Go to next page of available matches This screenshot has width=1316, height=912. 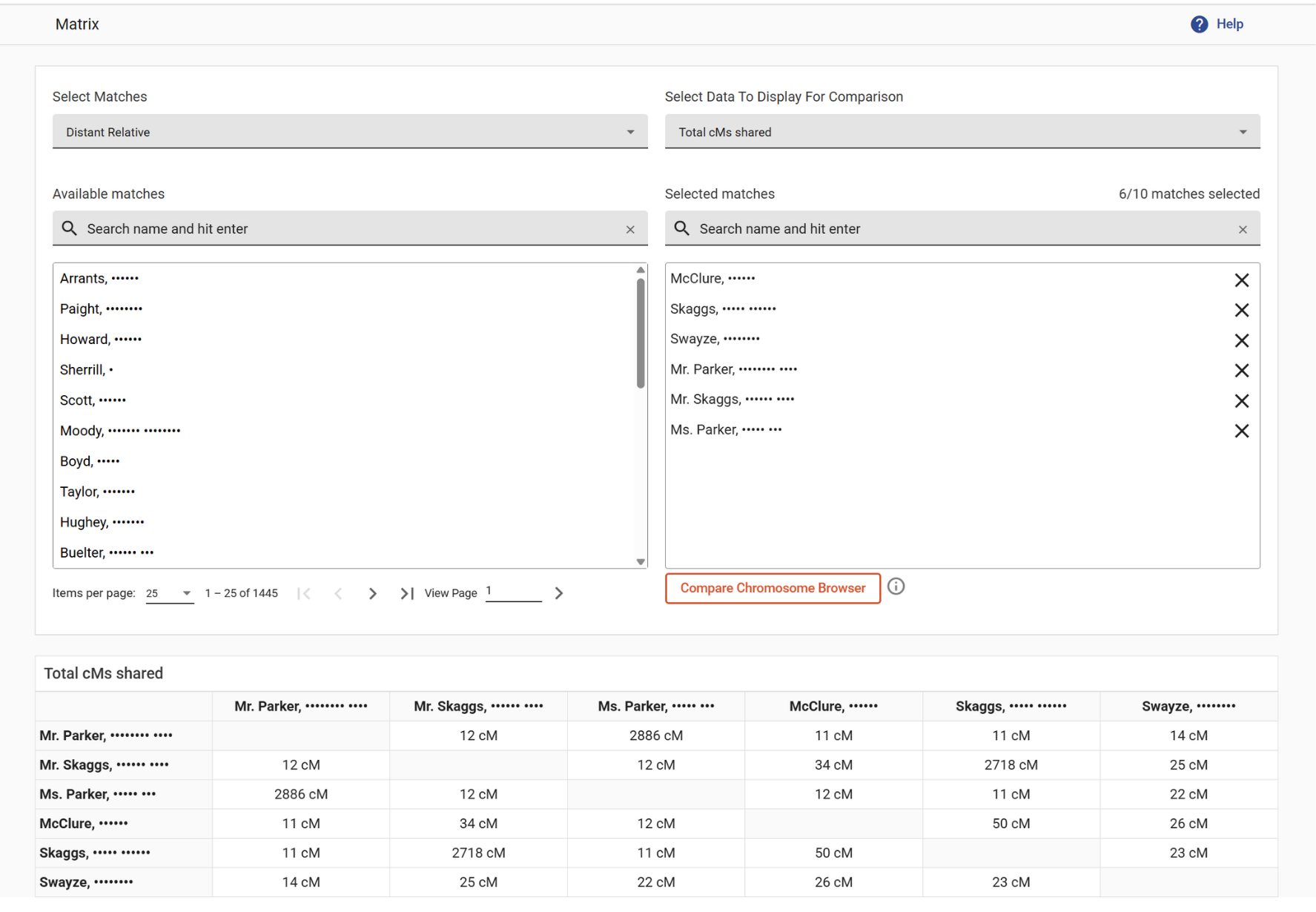click(x=372, y=593)
